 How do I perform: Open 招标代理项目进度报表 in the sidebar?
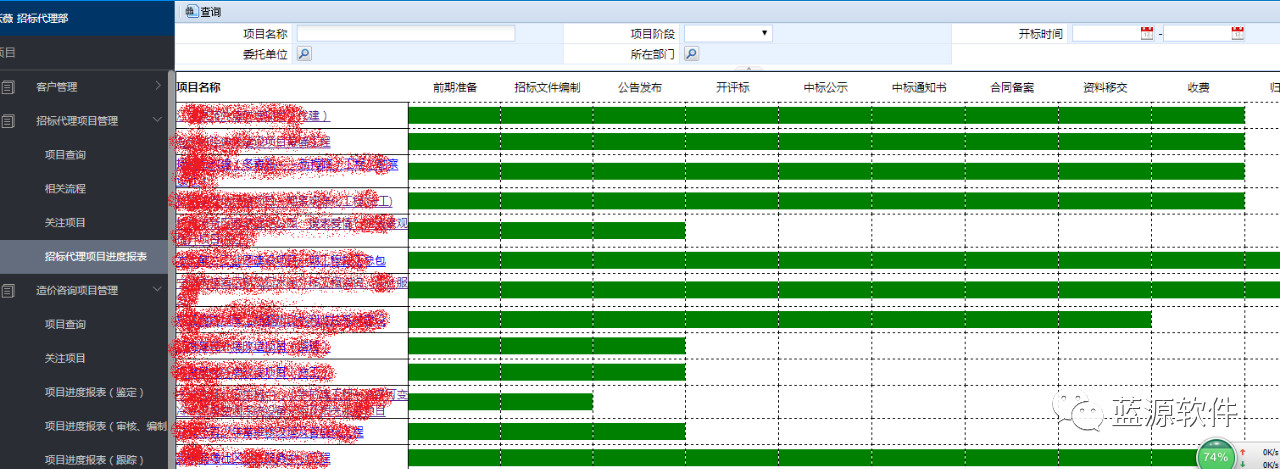click(x=95, y=257)
